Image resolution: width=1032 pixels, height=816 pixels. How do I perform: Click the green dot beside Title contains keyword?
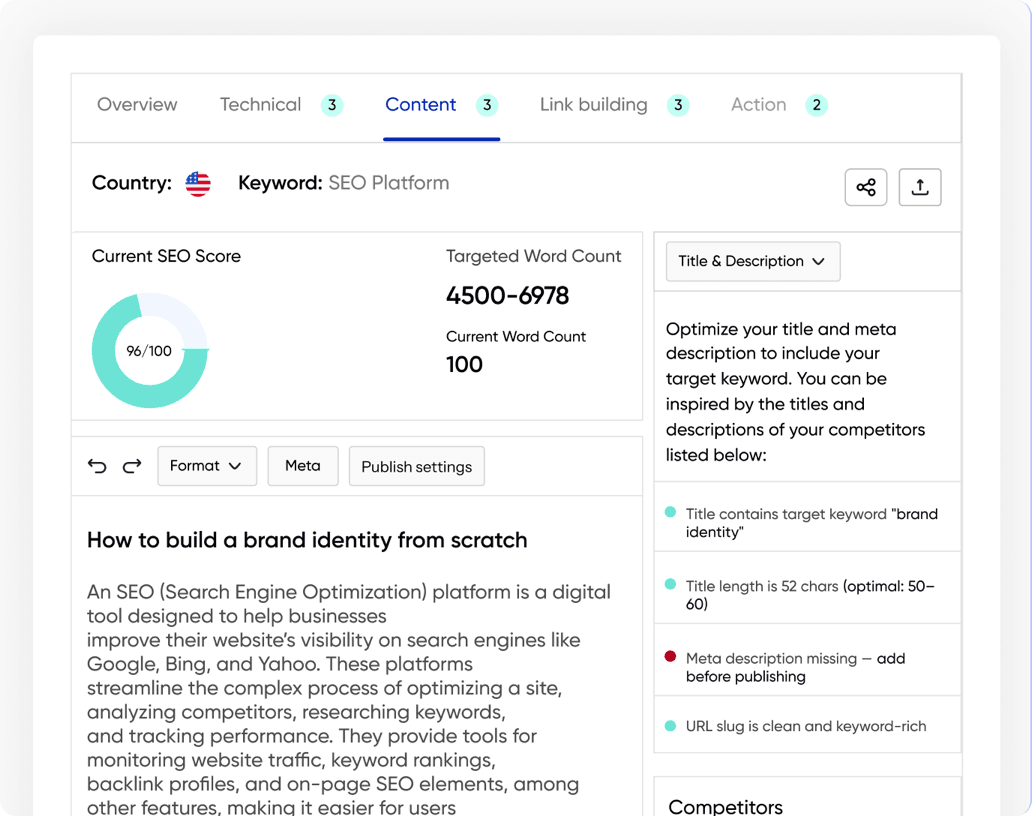pos(671,512)
